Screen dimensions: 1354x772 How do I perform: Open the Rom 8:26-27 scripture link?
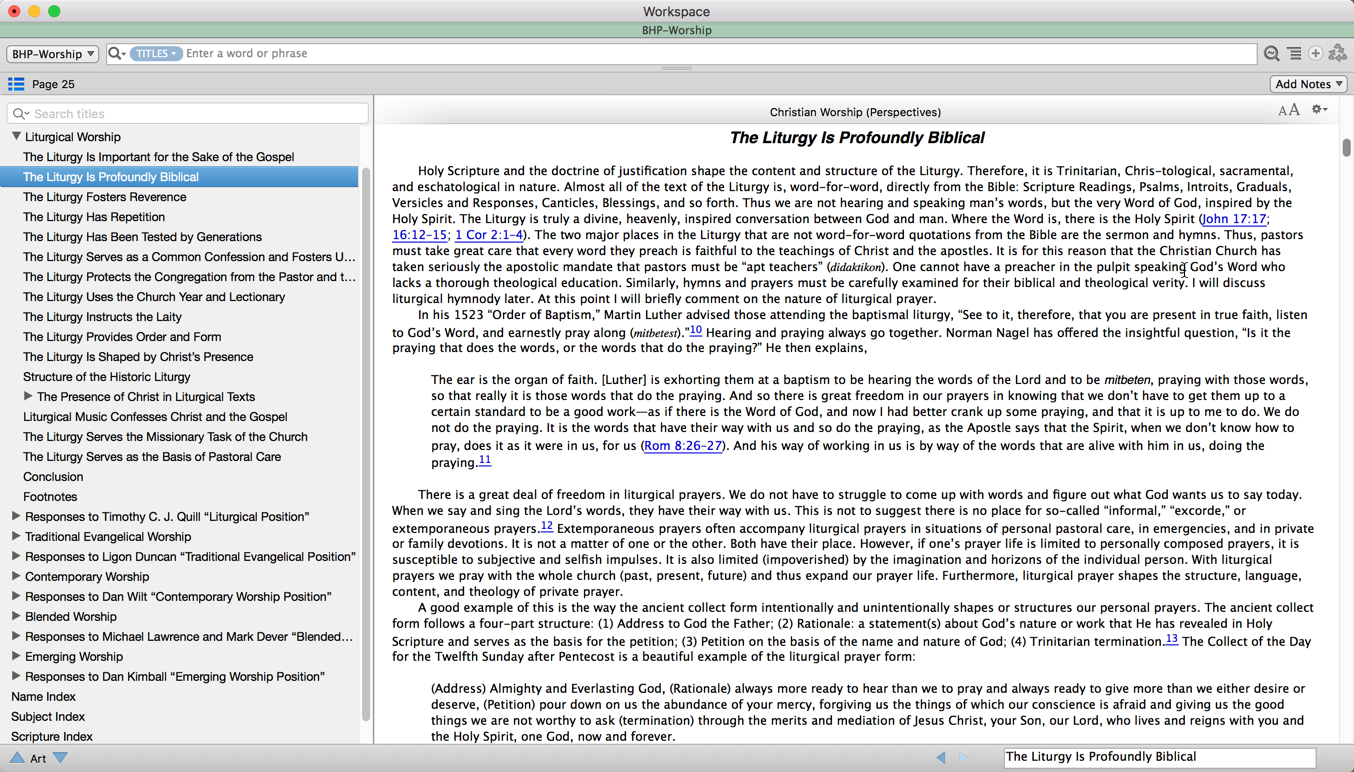pyautogui.click(x=683, y=446)
